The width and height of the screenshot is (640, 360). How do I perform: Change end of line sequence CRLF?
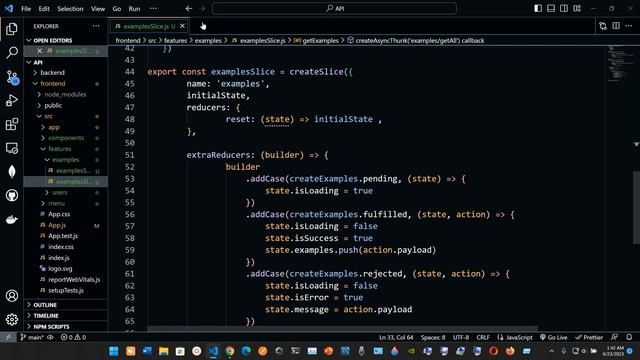[x=483, y=337]
